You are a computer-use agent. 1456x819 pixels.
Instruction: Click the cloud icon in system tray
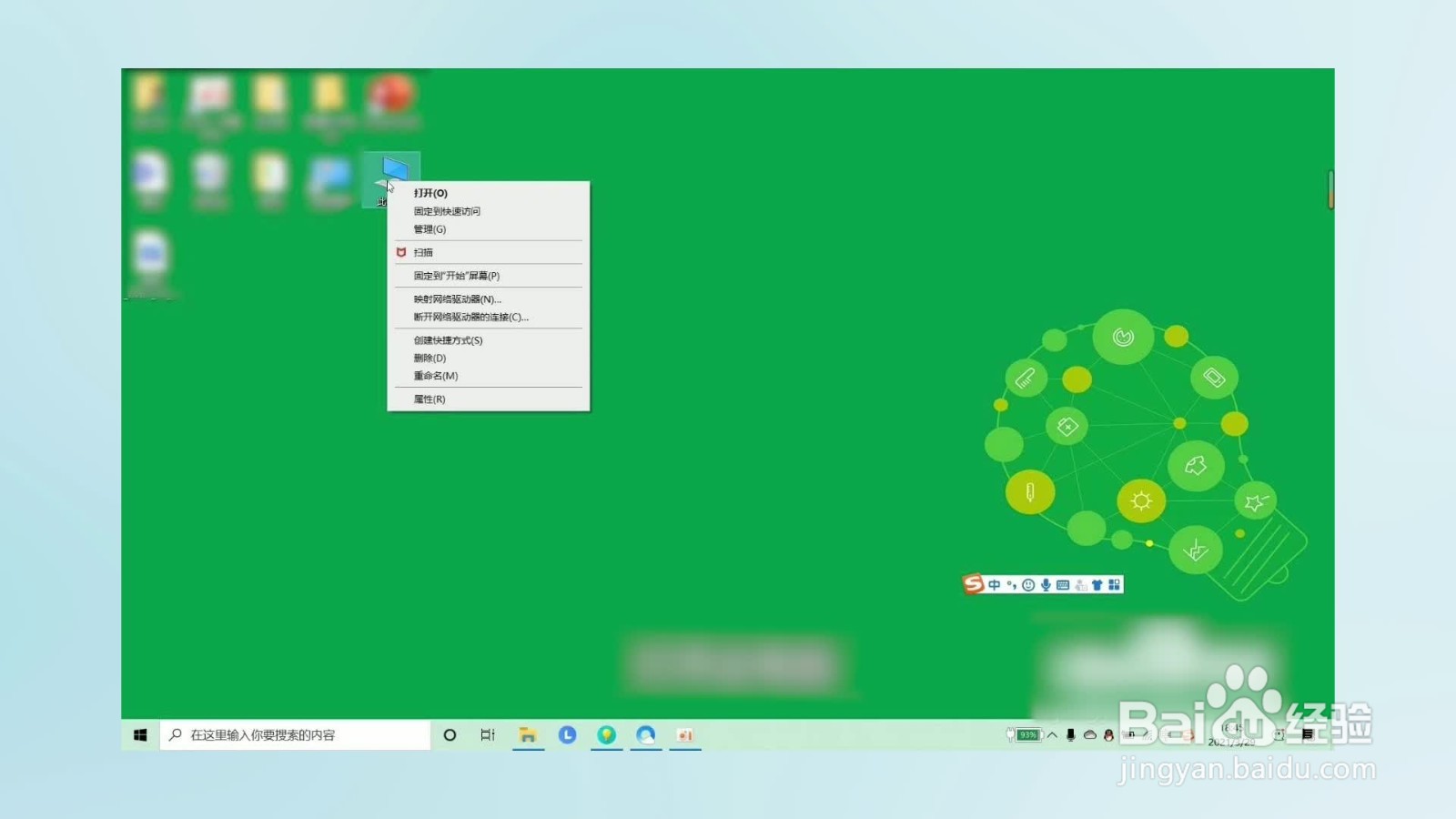[x=1089, y=735]
